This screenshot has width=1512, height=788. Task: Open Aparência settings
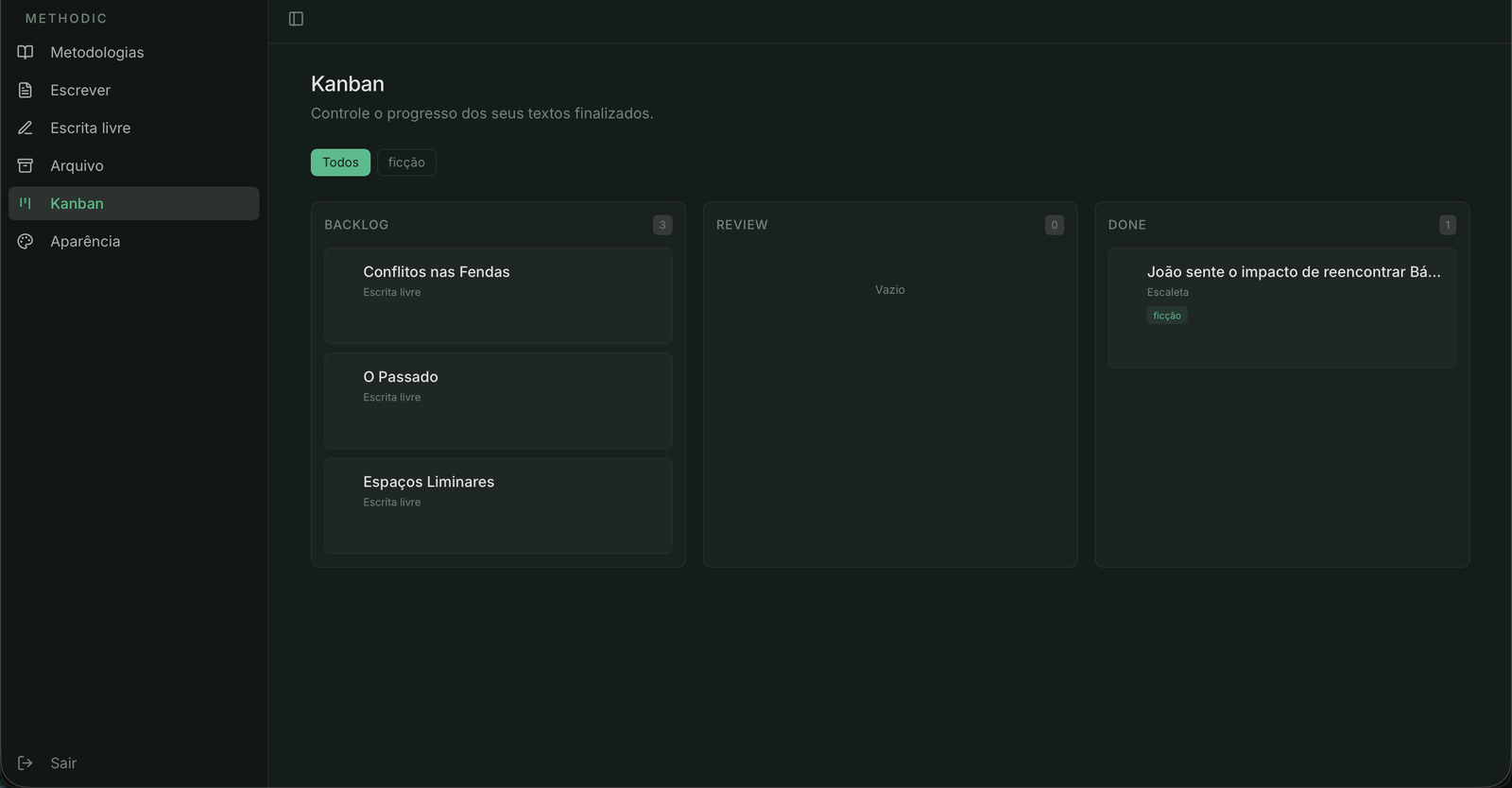(134, 241)
